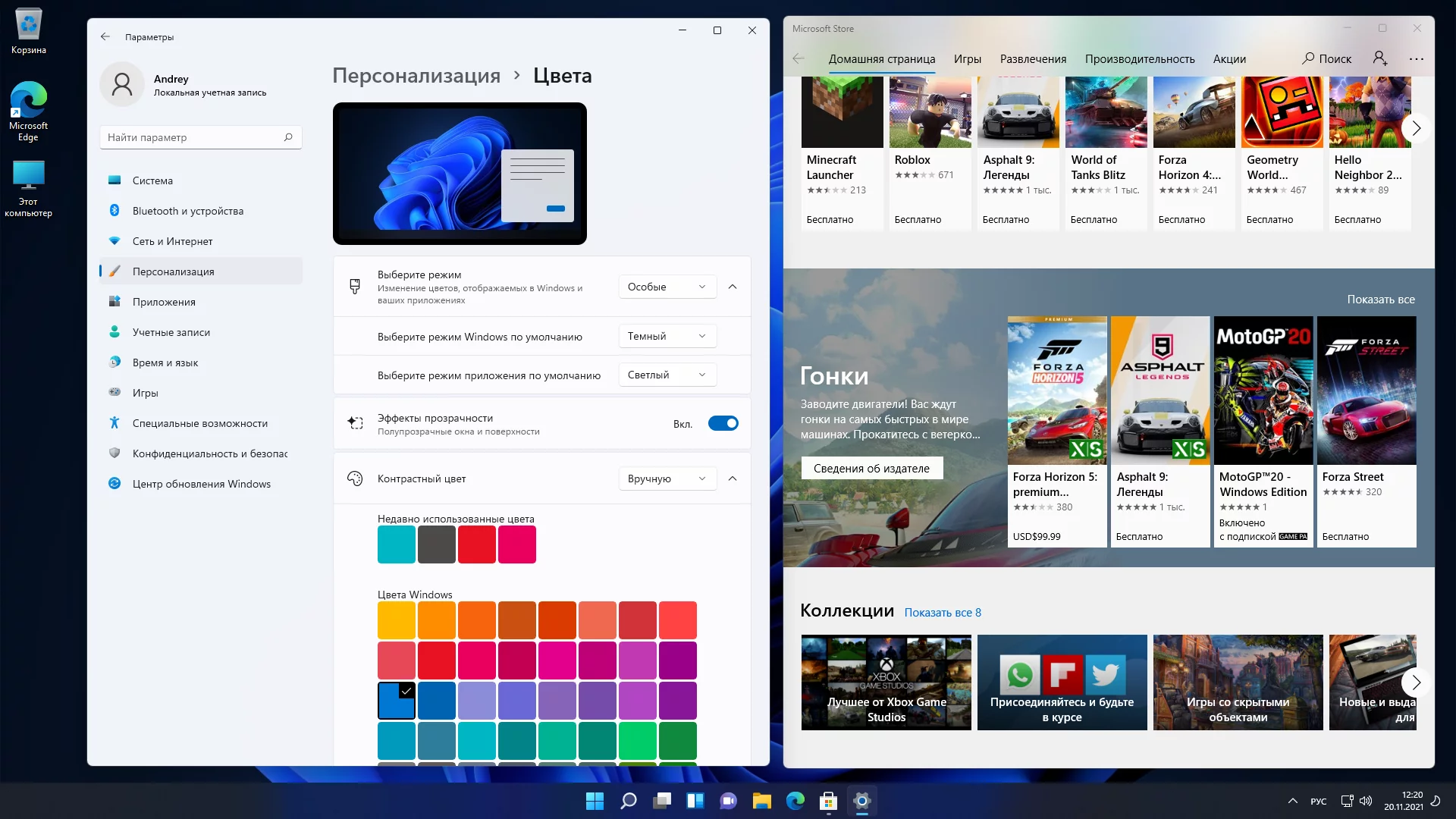1456x819 pixels.
Task: Click the next arrow on games carousel
Action: coord(1415,127)
